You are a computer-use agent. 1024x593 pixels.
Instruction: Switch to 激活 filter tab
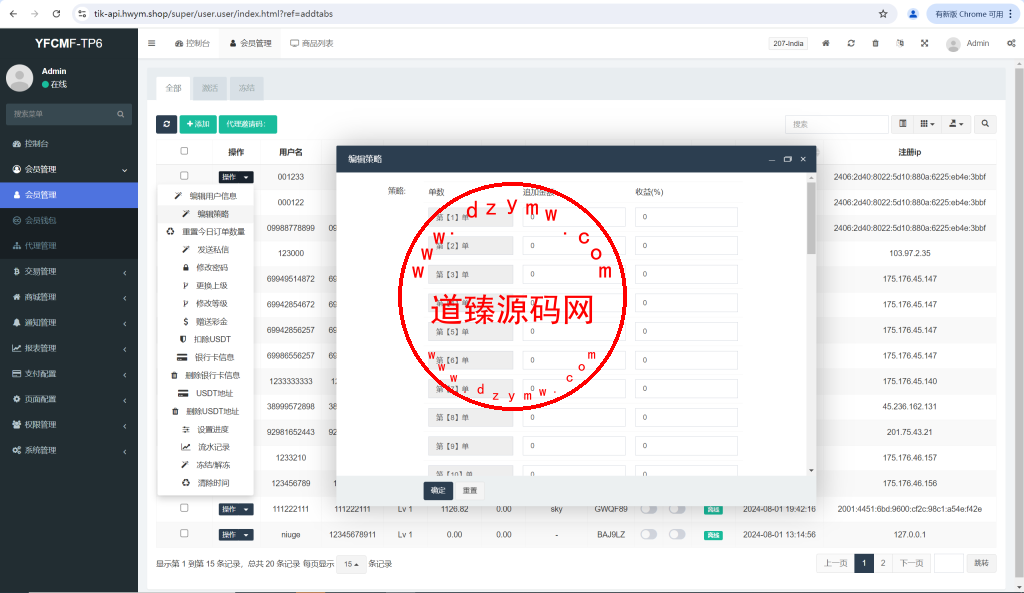pos(210,88)
